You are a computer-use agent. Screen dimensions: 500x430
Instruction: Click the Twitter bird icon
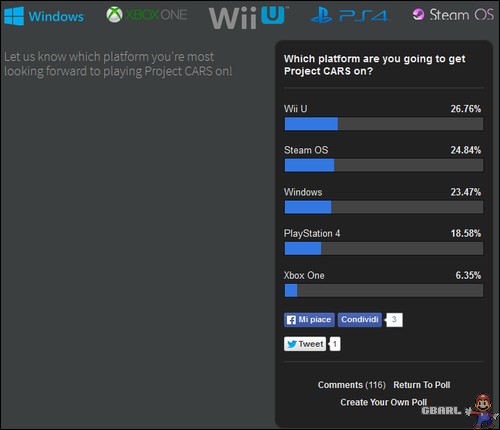coord(292,344)
